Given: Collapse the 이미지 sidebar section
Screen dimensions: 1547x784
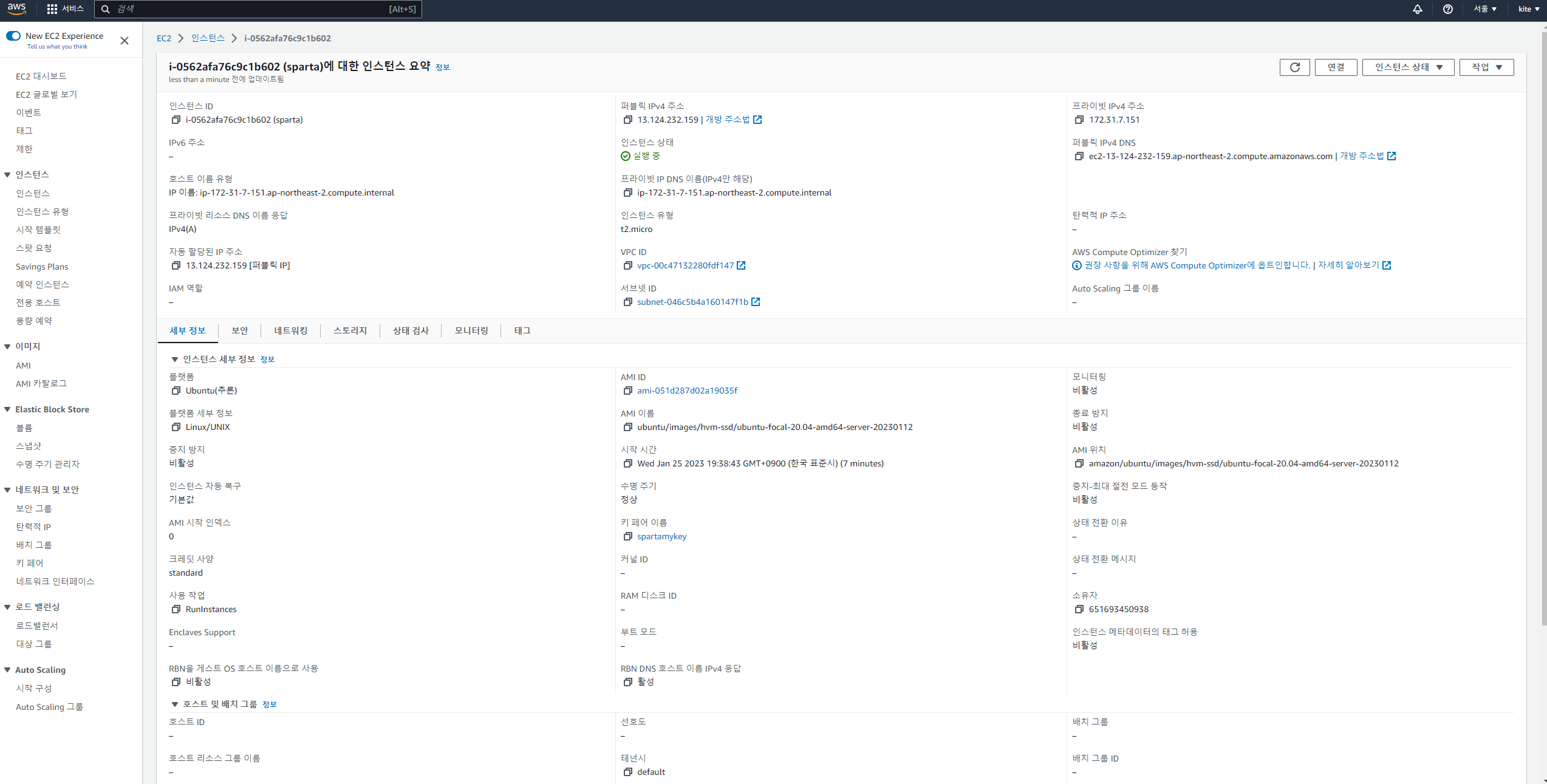Looking at the screenshot, I should 7,347.
